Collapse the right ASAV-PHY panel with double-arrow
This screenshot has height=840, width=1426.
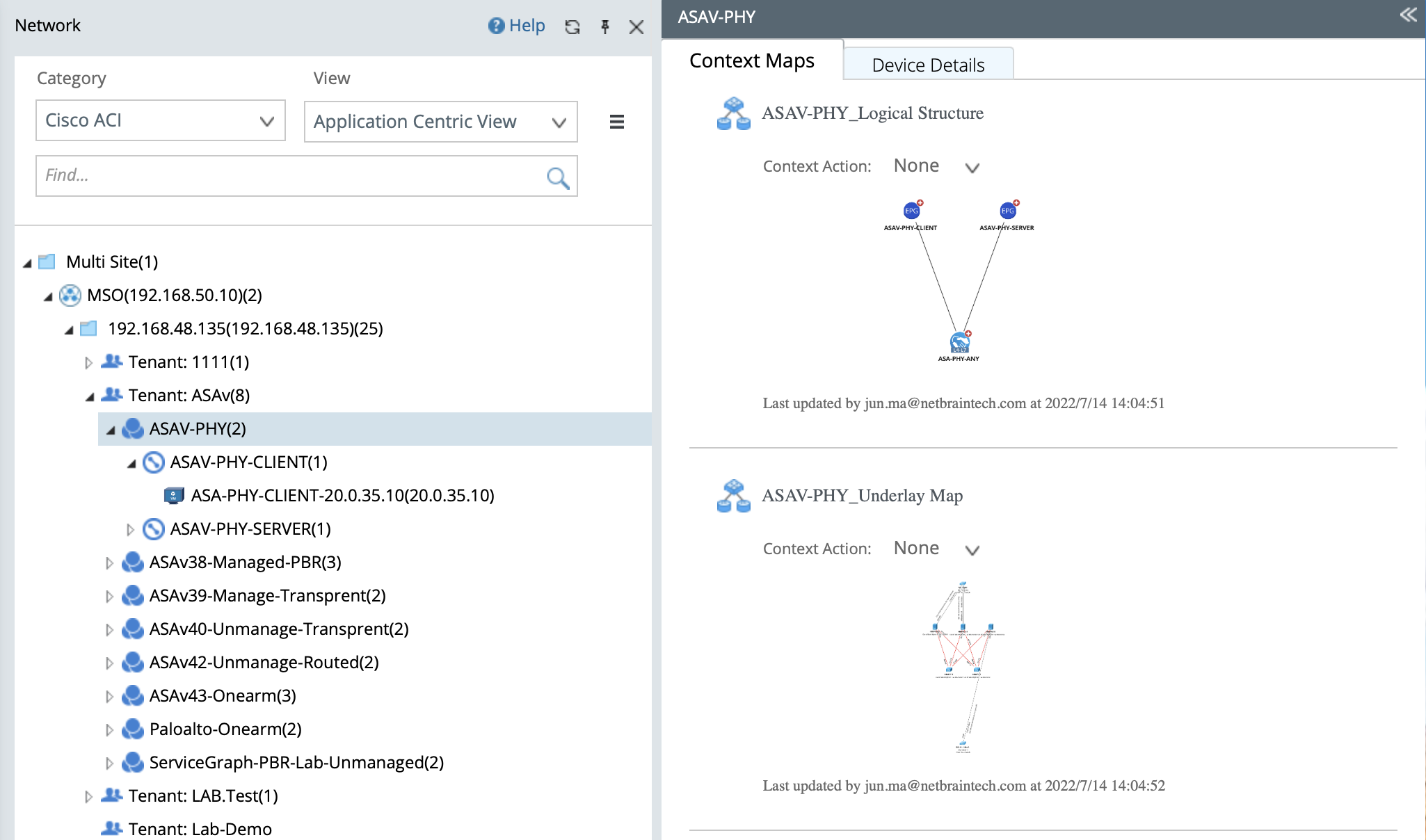(1408, 15)
